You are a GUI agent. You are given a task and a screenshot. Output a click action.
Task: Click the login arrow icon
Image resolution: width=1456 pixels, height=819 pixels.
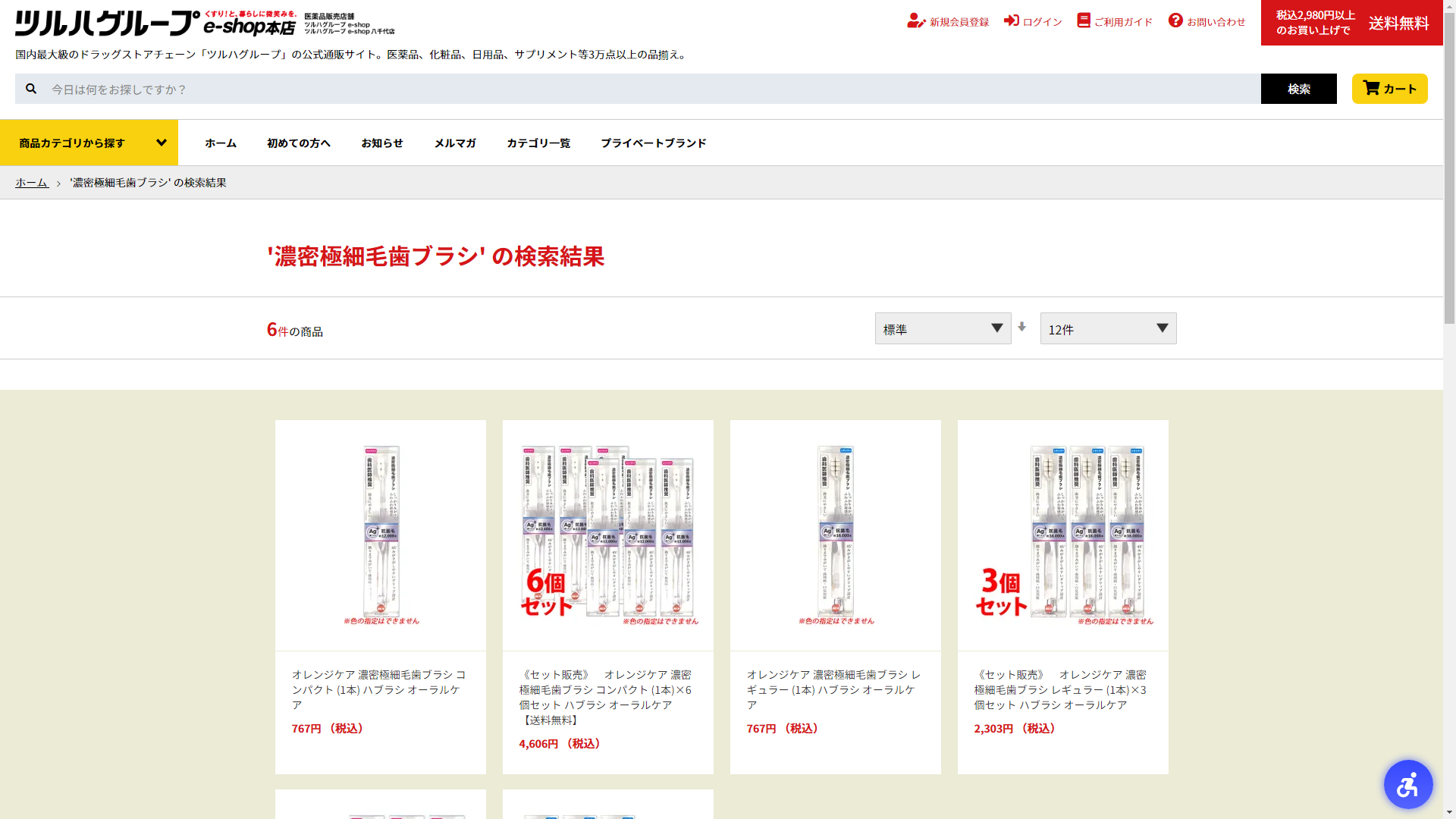1011,20
